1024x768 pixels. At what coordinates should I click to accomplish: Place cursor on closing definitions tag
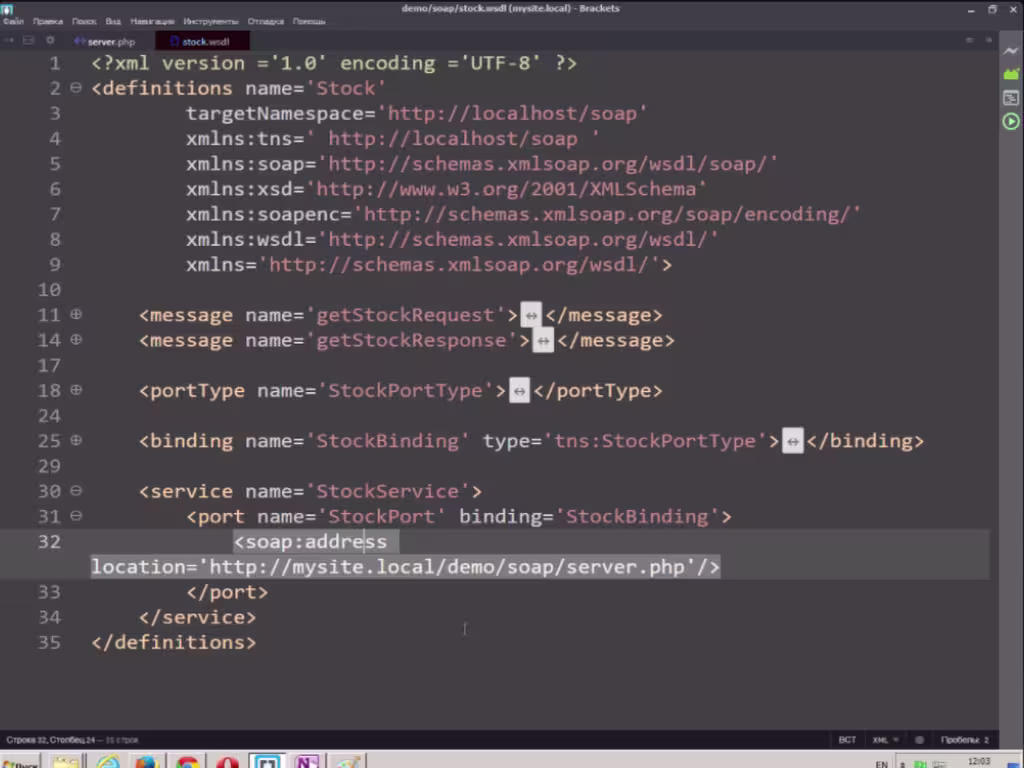click(x=173, y=642)
